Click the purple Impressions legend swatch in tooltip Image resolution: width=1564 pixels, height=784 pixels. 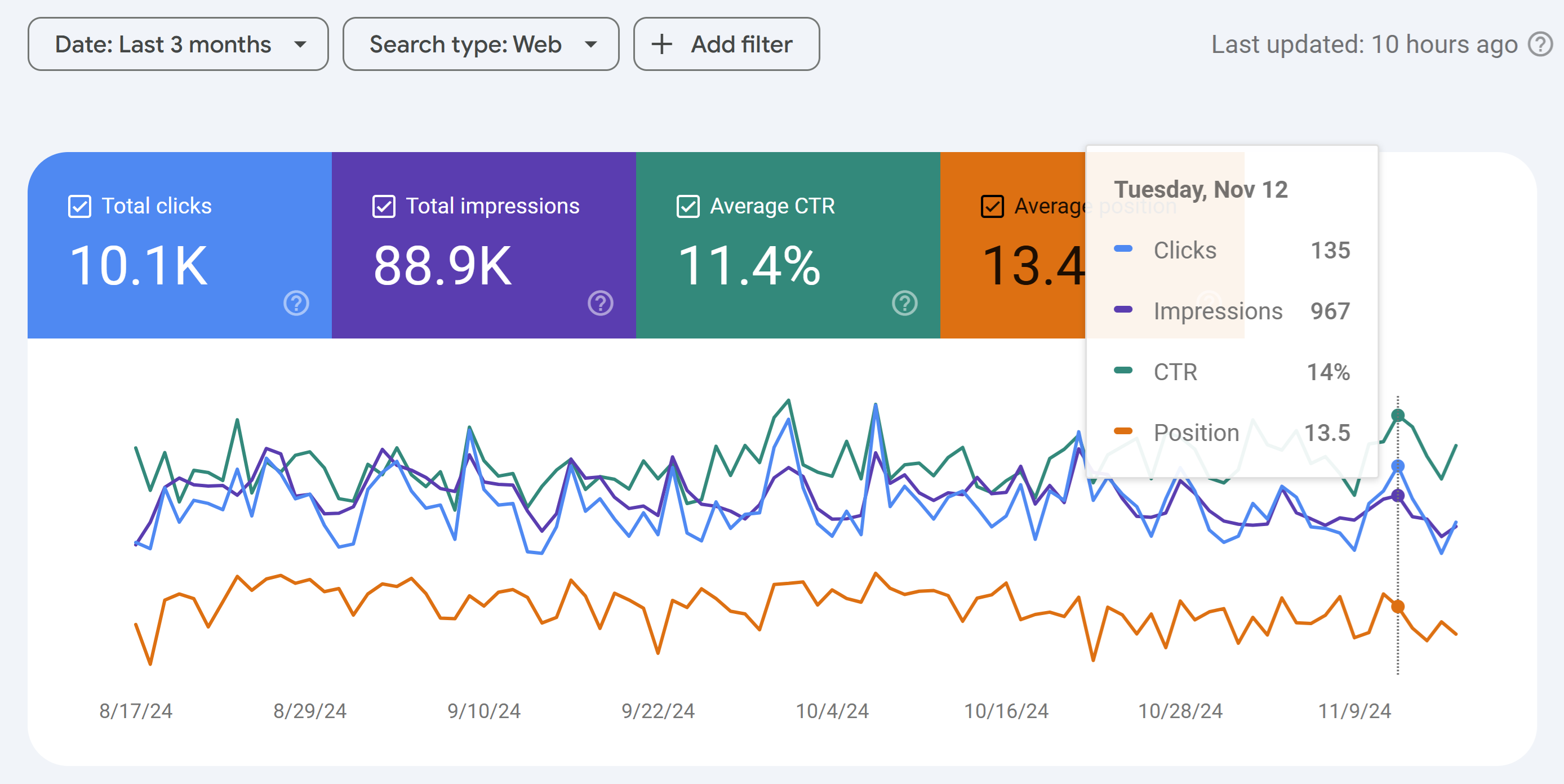(x=1123, y=309)
